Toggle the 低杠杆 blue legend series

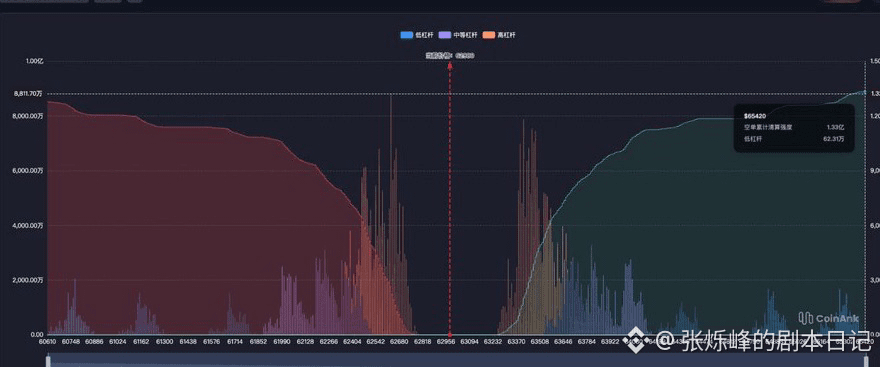pyautogui.click(x=416, y=35)
